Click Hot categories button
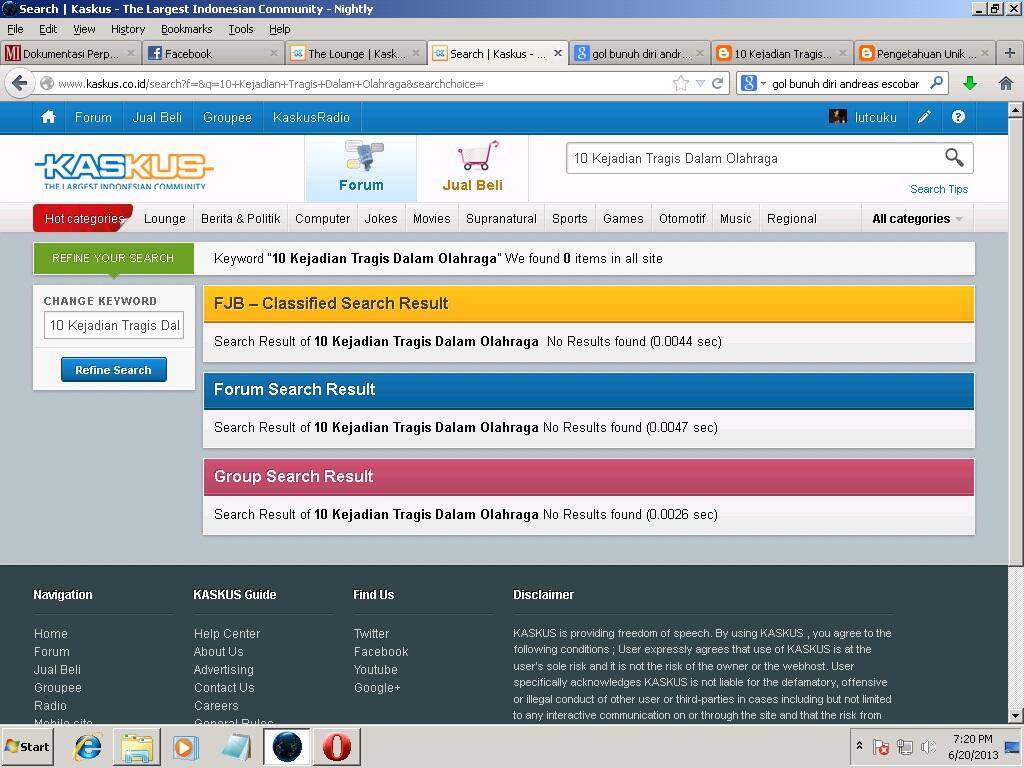The width and height of the screenshot is (1024, 768). 84,218
